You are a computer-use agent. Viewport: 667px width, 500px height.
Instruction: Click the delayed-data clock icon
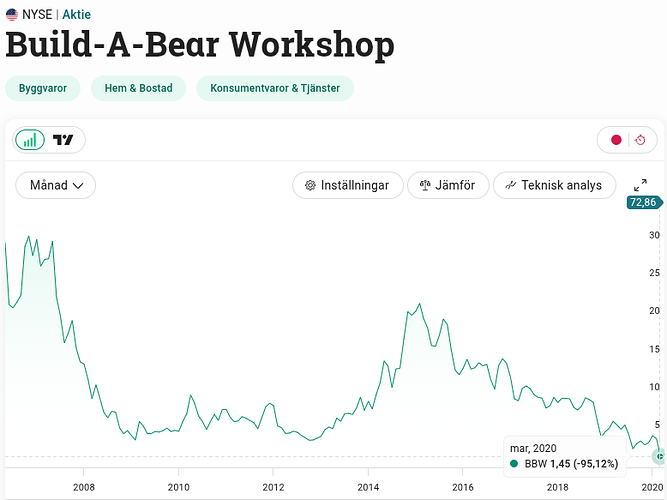[x=640, y=140]
